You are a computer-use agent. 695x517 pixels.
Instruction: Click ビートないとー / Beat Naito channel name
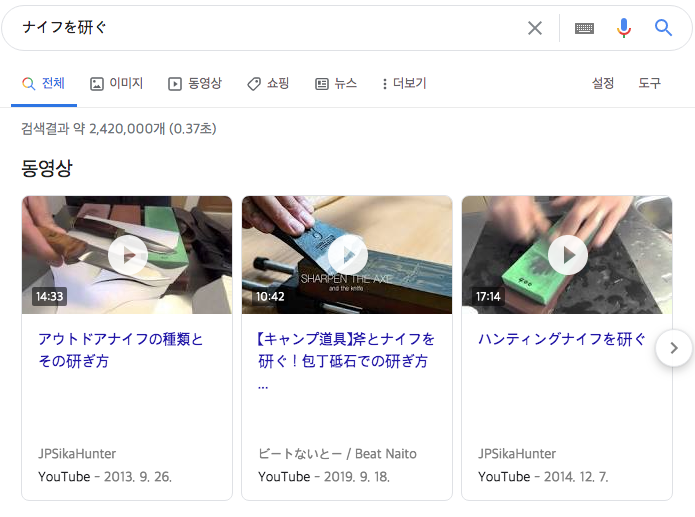pos(337,454)
